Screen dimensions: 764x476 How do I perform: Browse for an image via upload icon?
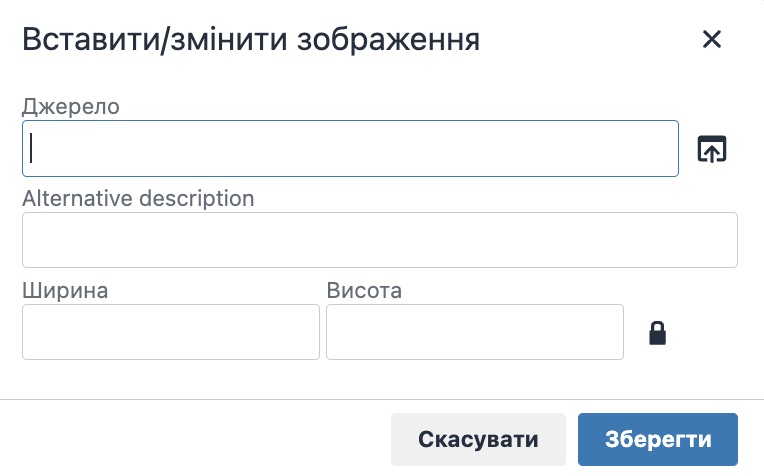[711, 149]
